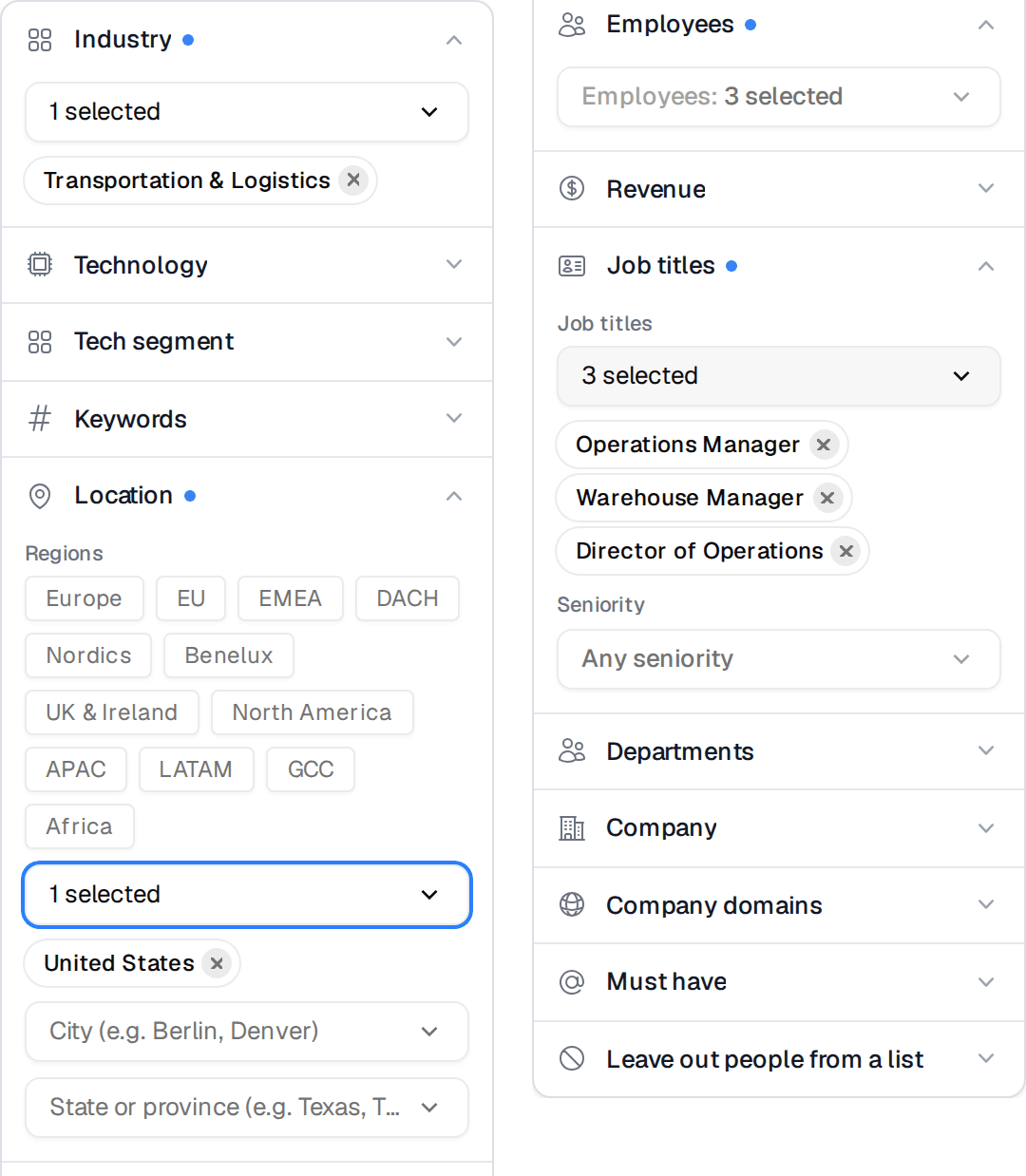Click the Company domains globe icon
Image resolution: width=1026 pixels, height=1176 pixels.
[572, 904]
